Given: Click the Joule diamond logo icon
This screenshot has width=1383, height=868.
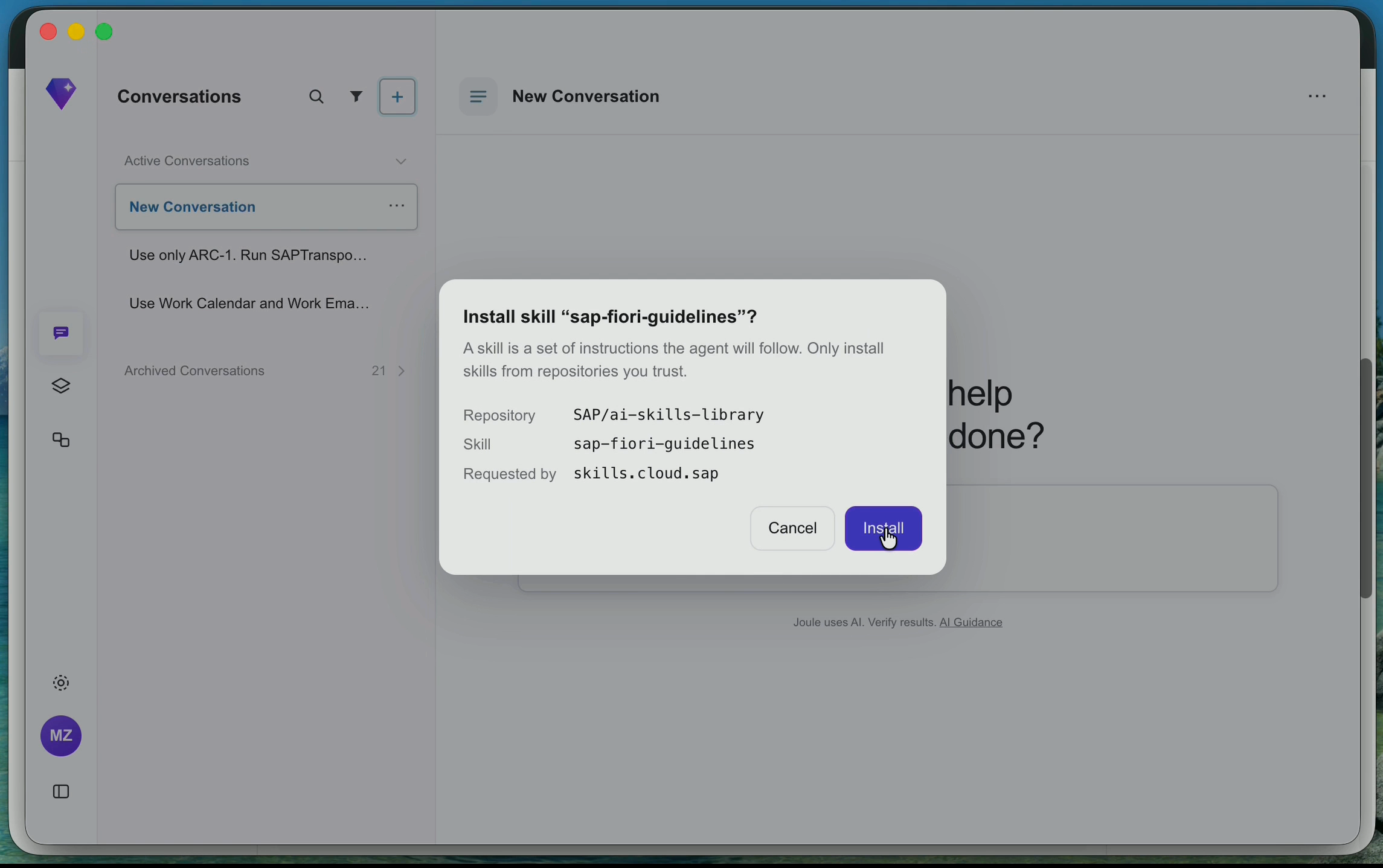Looking at the screenshot, I should click(x=61, y=94).
